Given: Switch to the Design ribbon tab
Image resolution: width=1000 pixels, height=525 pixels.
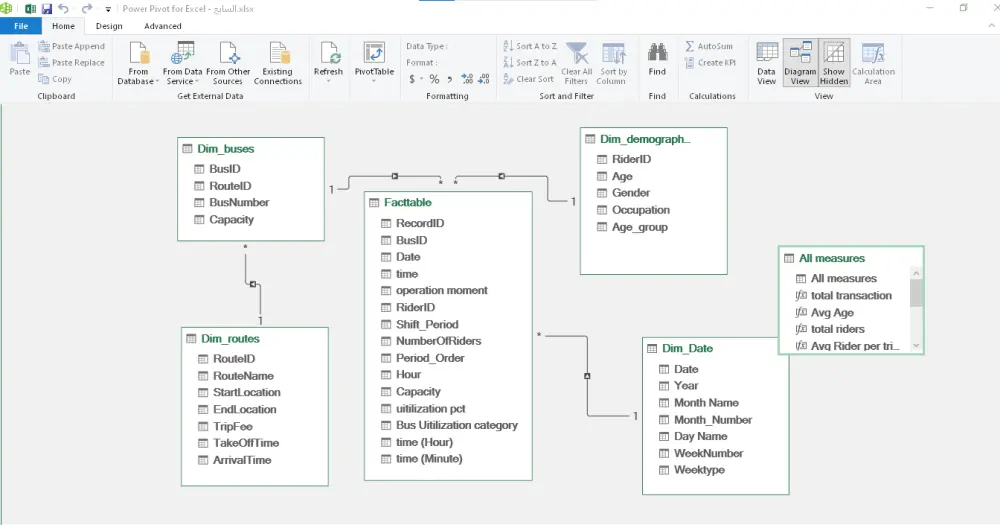Looking at the screenshot, I should click(109, 26).
